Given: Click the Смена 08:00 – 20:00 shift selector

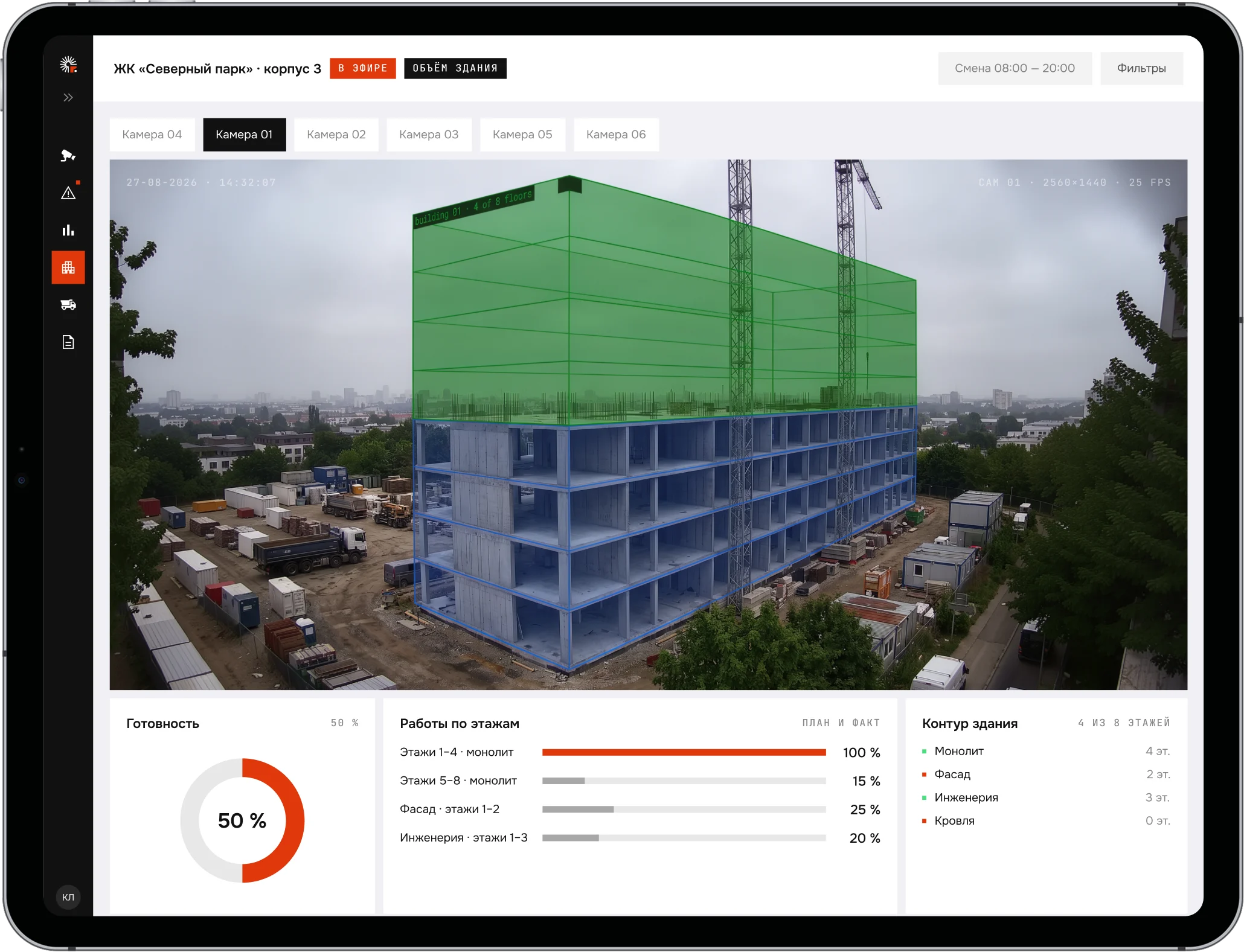Looking at the screenshot, I should [x=1015, y=68].
